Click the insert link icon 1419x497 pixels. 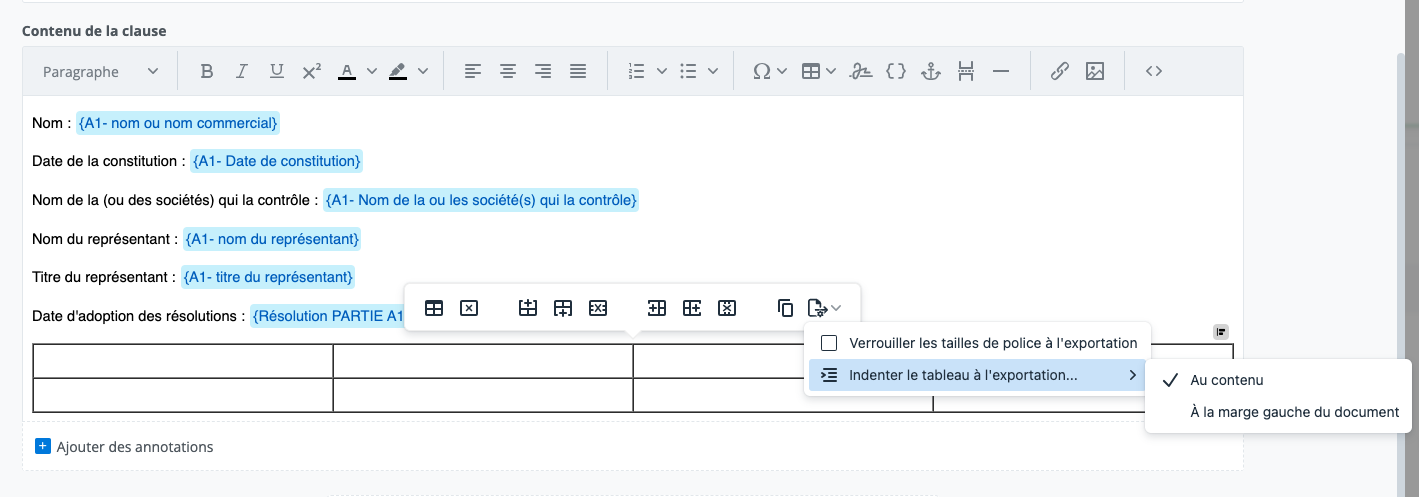click(x=1060, y=71)
